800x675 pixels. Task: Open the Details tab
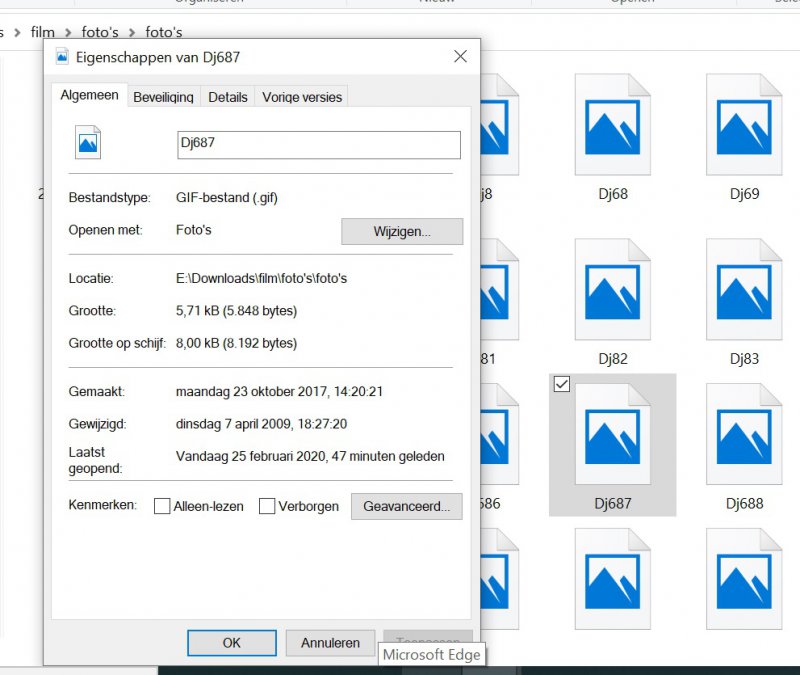tap(228, 97)
